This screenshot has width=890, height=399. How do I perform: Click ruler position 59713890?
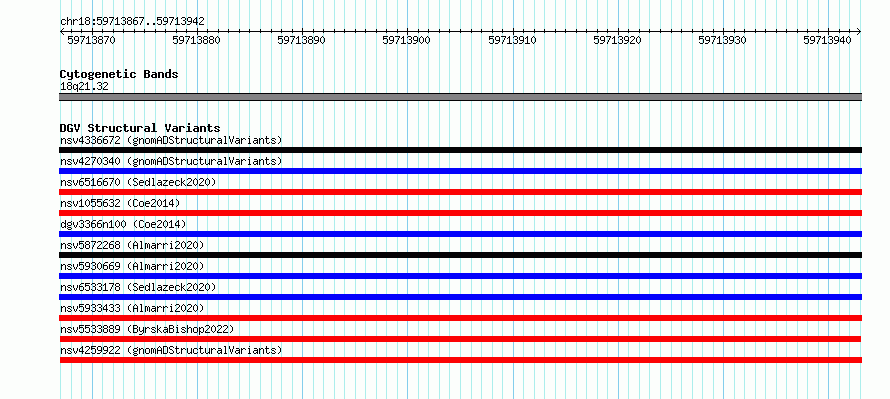click(x=301, y=40)
